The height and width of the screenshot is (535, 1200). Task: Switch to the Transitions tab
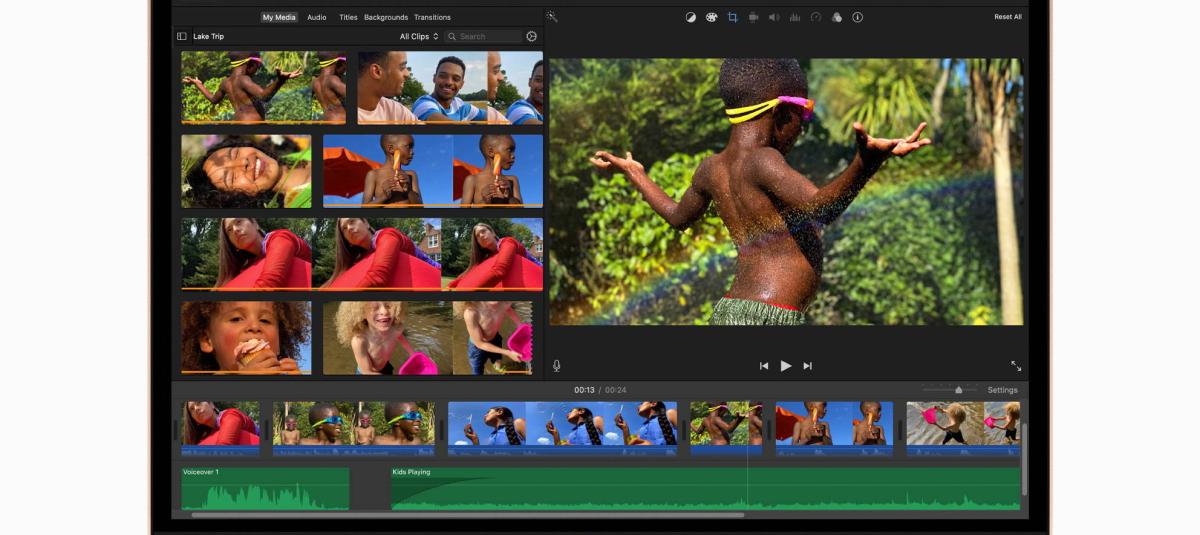(x=432, y=17)
